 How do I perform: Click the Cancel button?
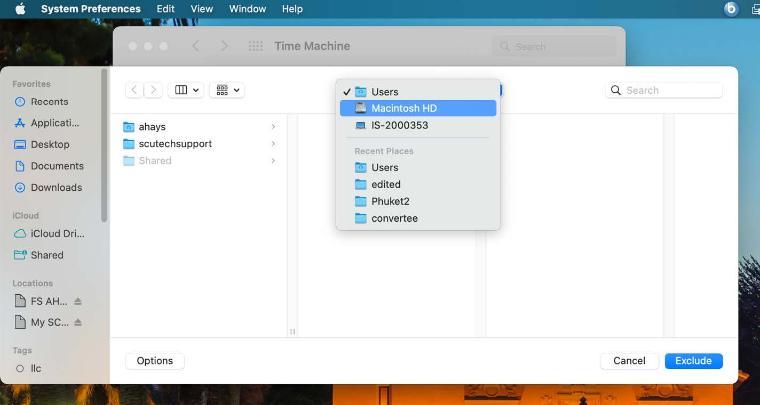pyautogui.click(x=629, y=361)
